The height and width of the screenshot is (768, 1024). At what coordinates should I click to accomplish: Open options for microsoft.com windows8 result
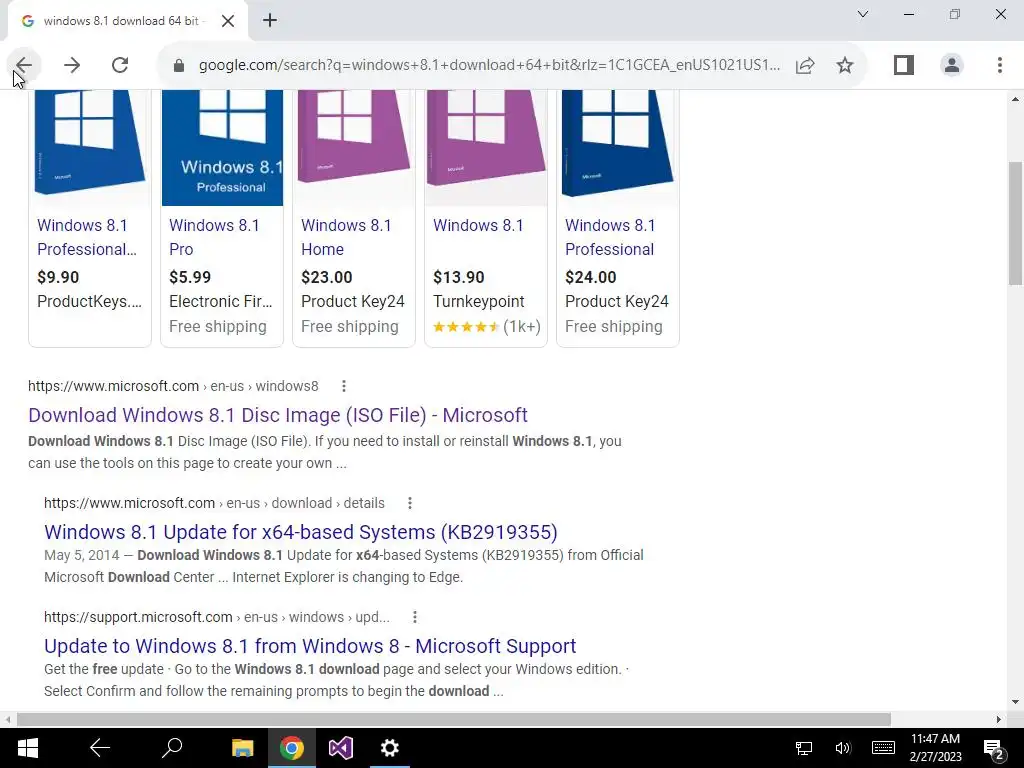tap(344, 386)
